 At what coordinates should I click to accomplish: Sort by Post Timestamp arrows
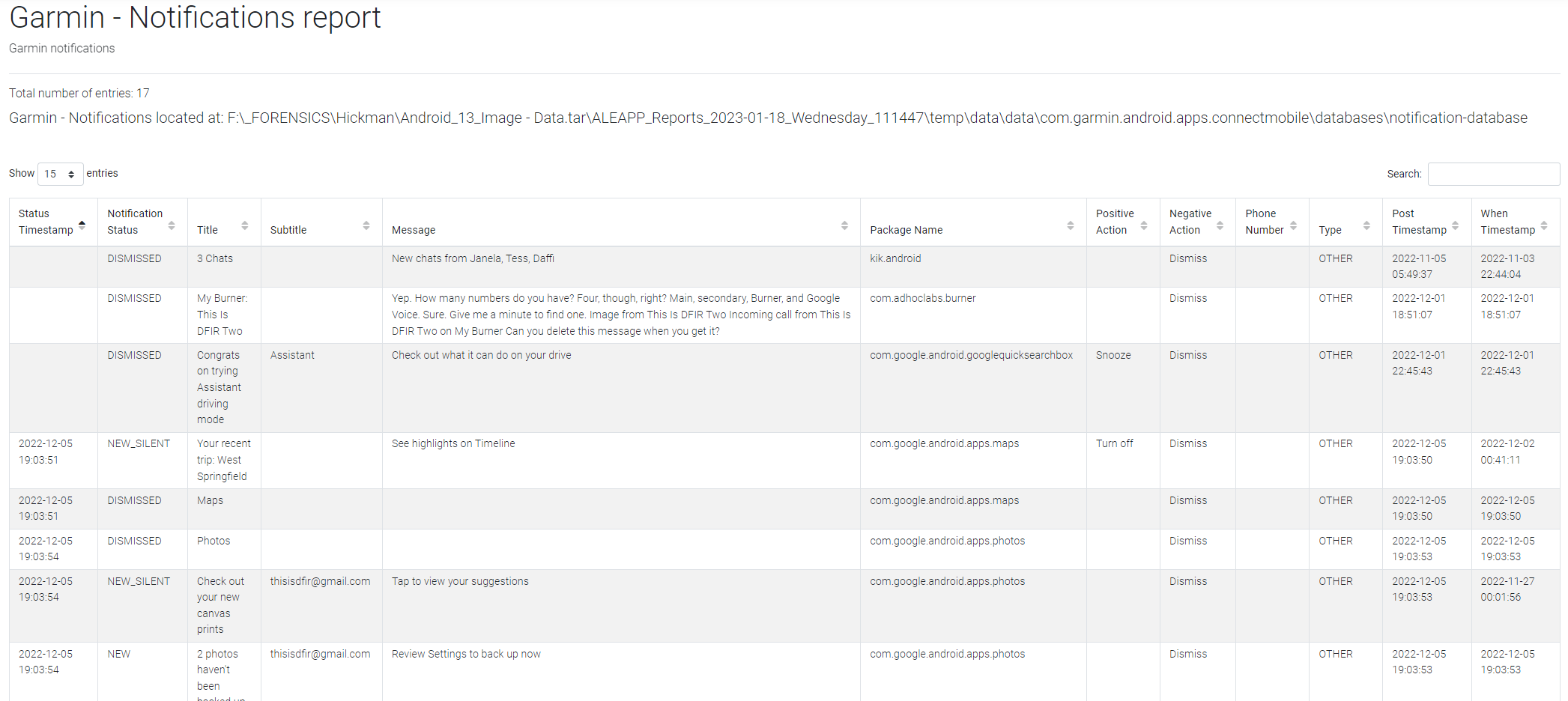[x=1455, y=225]
